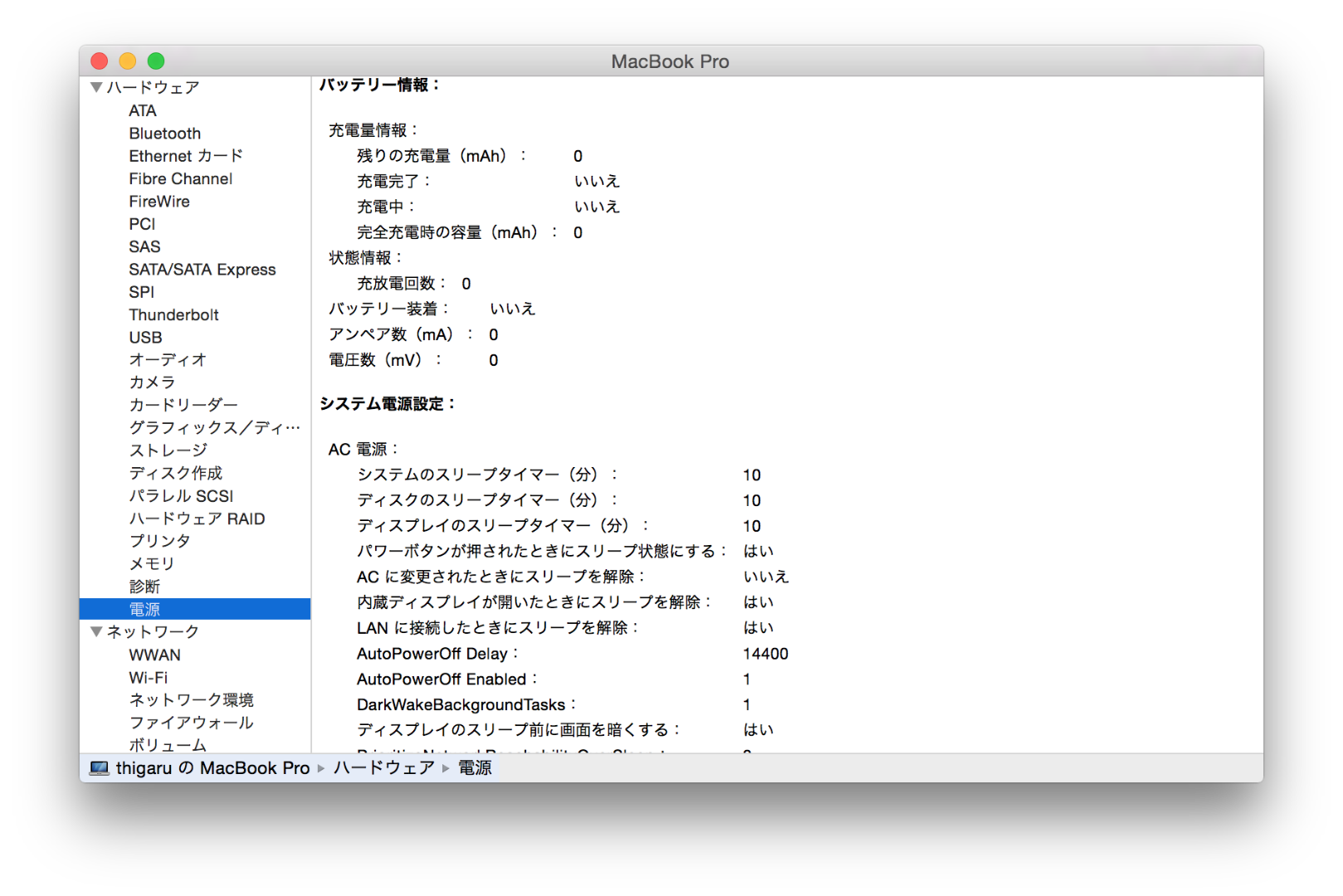Select Bluetooth in the hardware list

[x=165, y=133]
